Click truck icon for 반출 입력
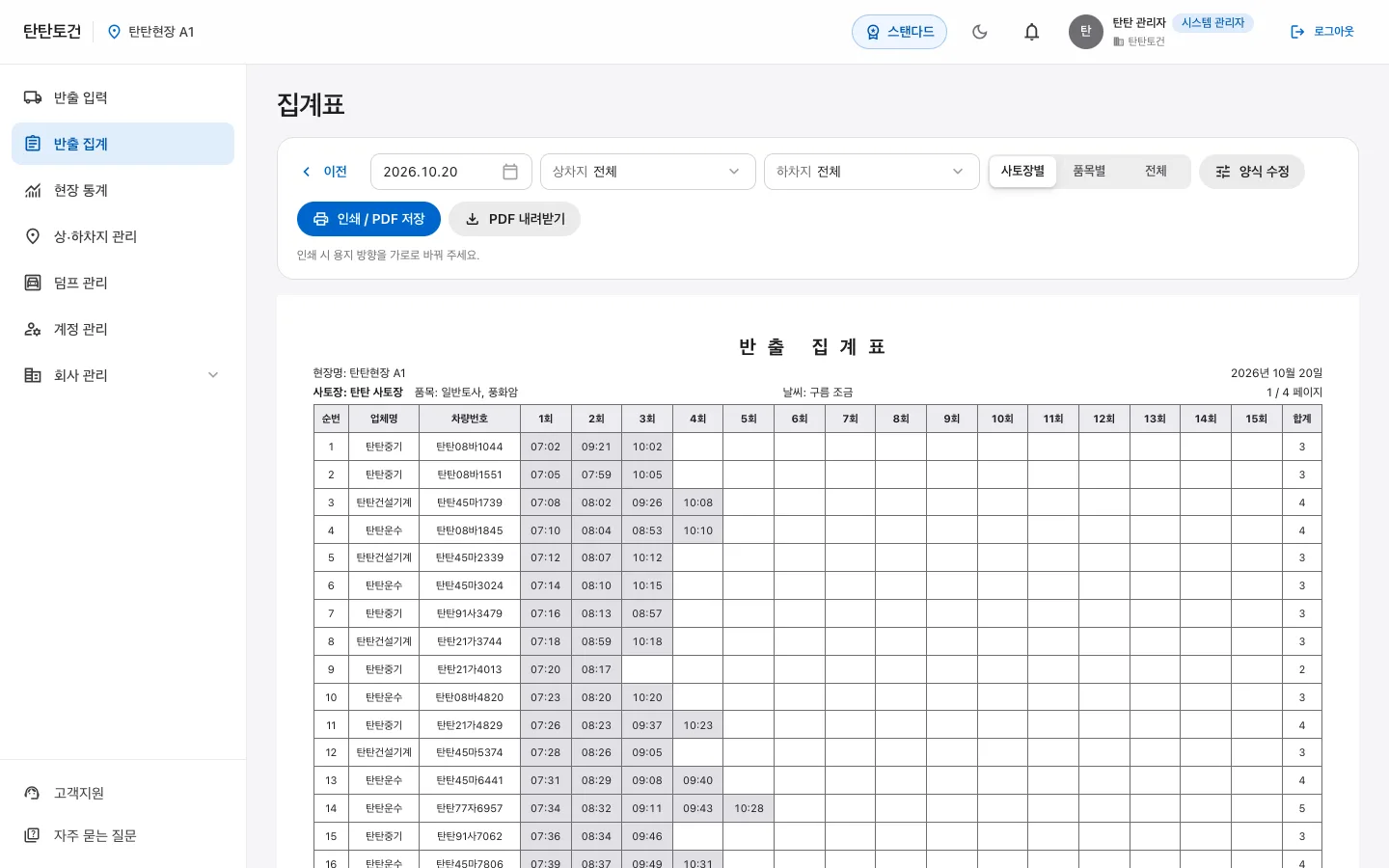 33,97
